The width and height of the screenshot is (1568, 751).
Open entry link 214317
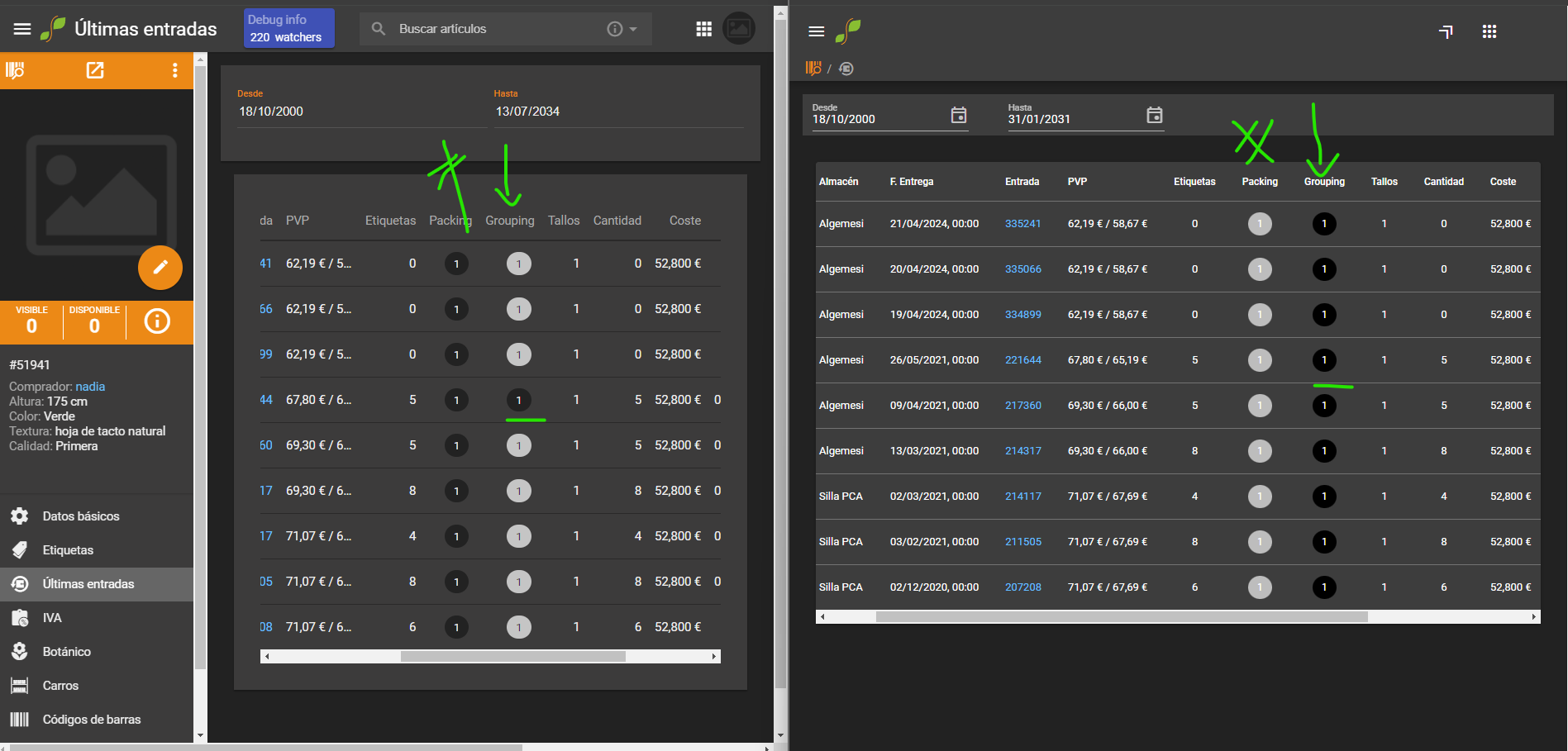pos(1023,451)
